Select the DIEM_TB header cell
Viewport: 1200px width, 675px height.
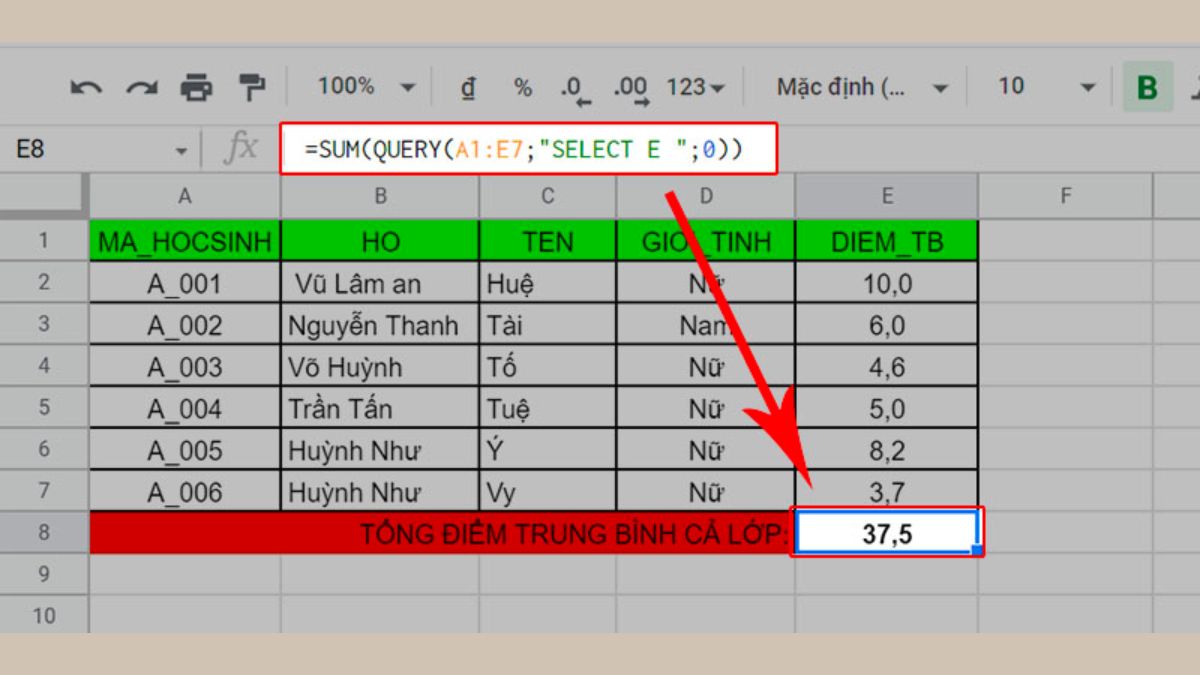click(x=884, y=240)
